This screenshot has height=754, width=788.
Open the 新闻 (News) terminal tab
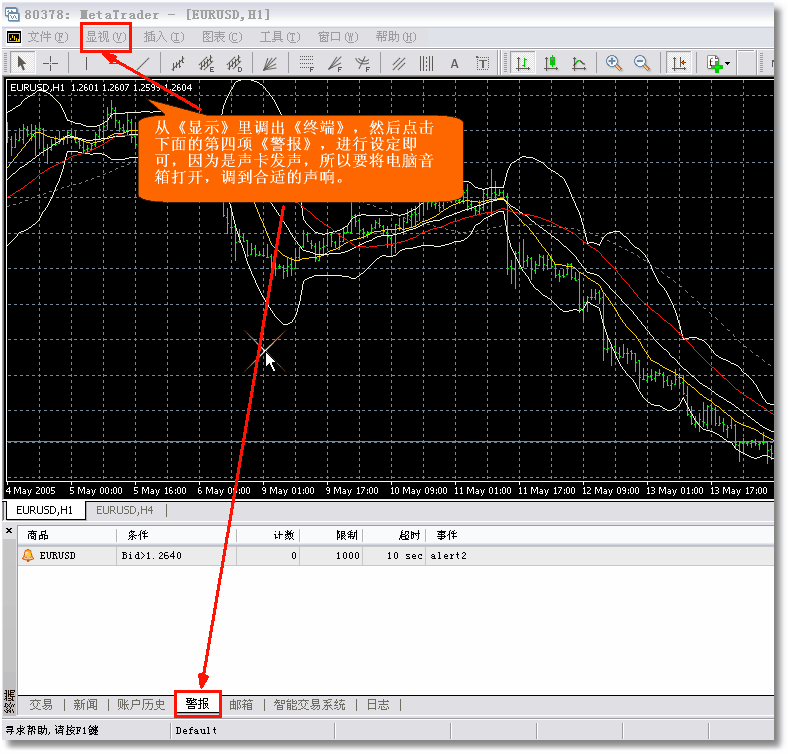[x=85, y=705]
